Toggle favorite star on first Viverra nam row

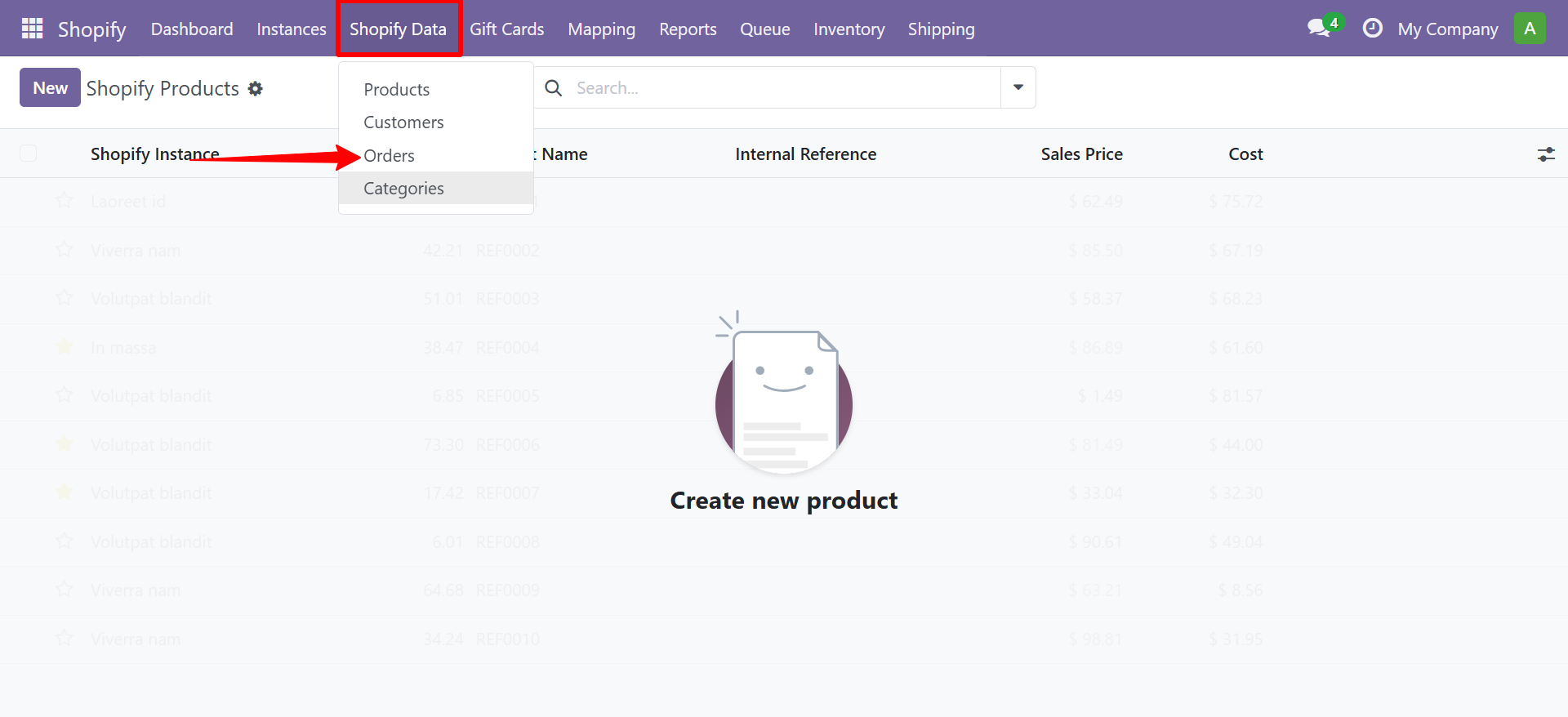pyautogui.click(x=65, y=250)
